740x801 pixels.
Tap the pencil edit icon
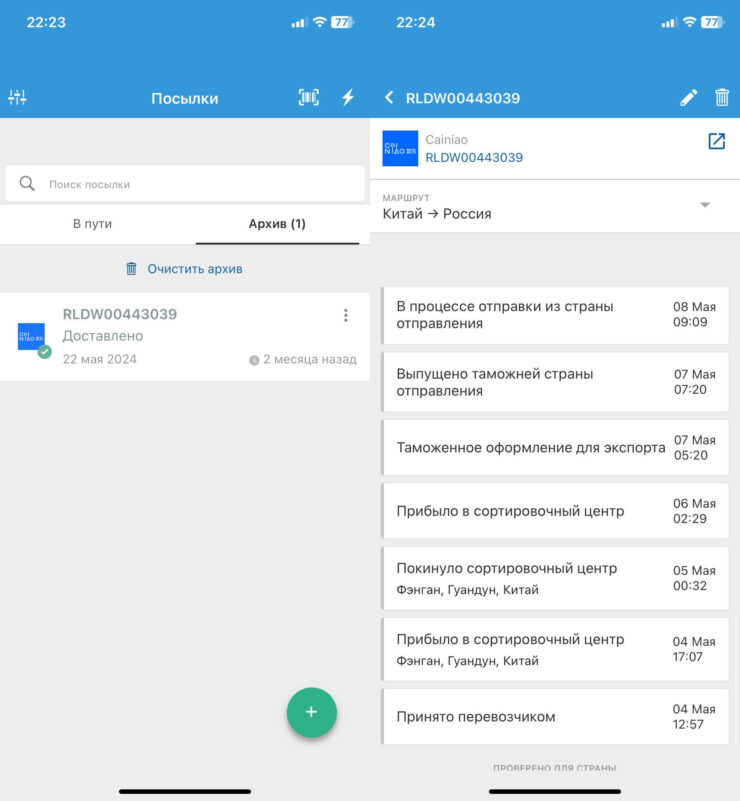tap(688, 97)
